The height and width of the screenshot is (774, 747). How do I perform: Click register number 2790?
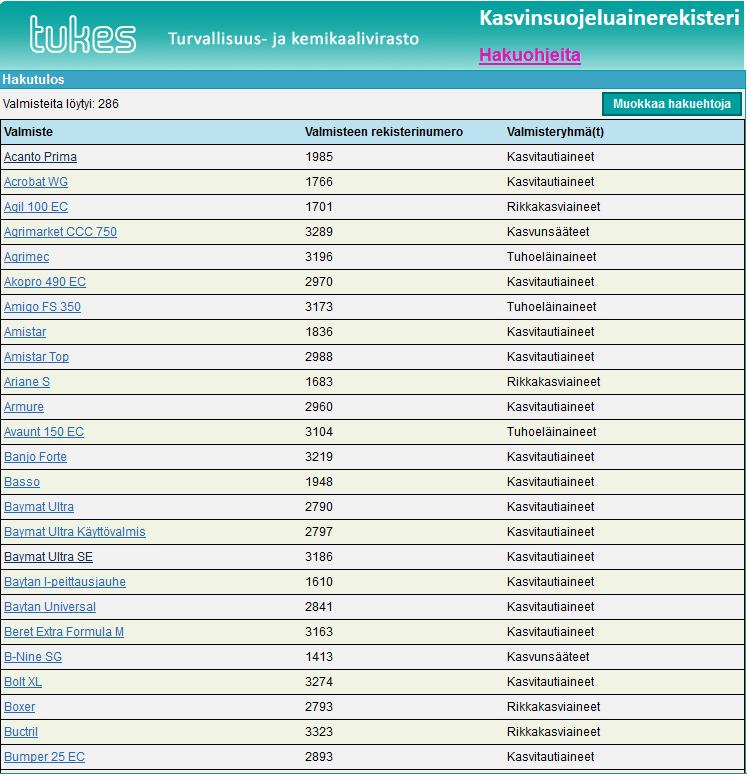click(319, 507)
